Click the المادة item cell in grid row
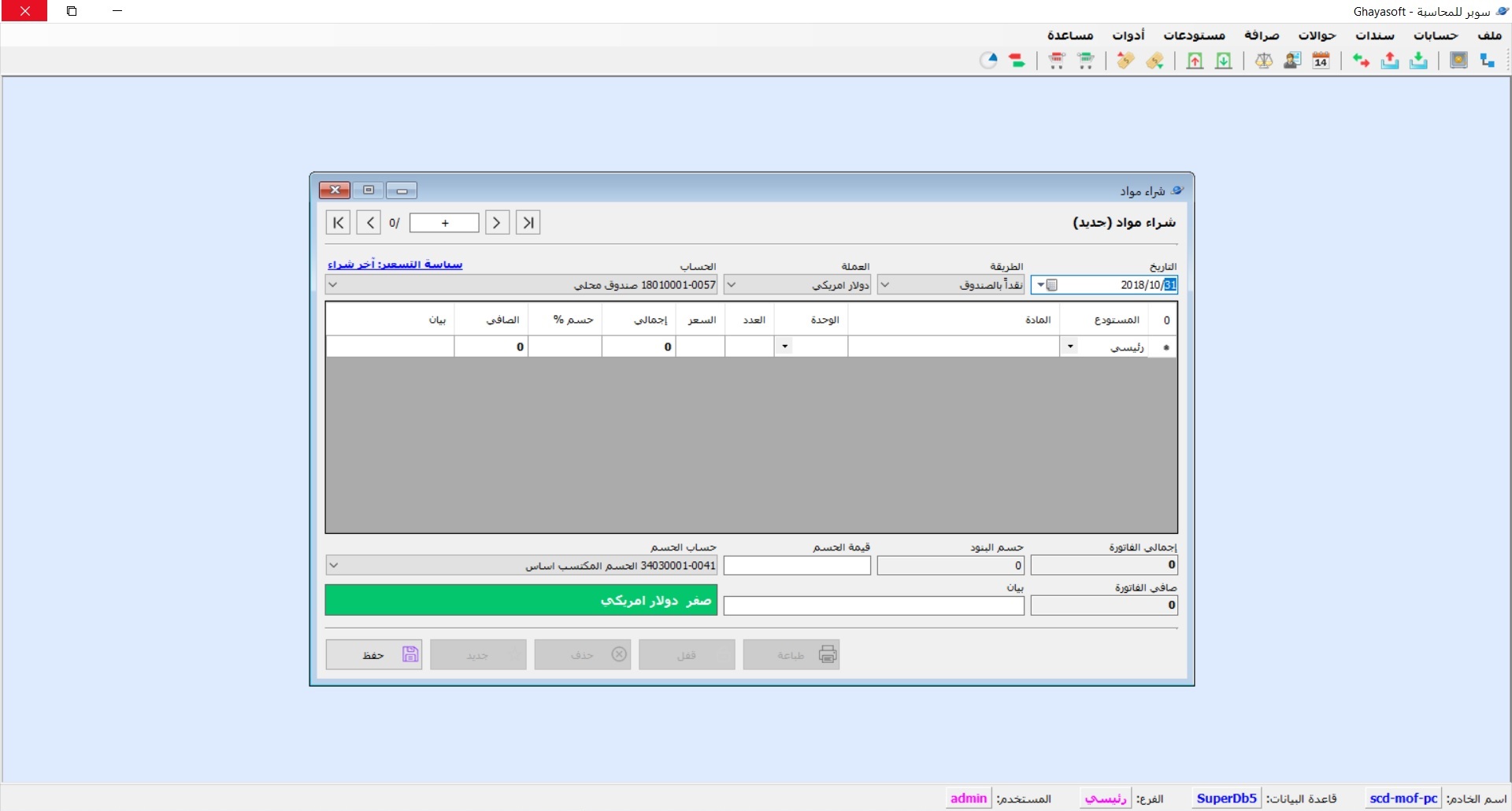Screen dimensions: 1512x811 [954, 346]
